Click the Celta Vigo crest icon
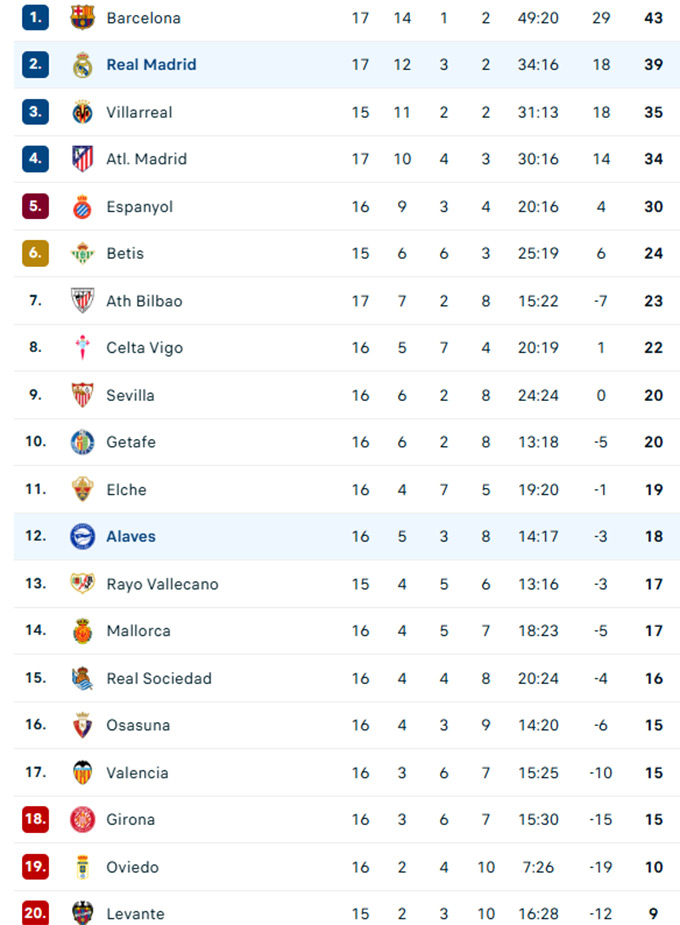 (x=83, y=348)
